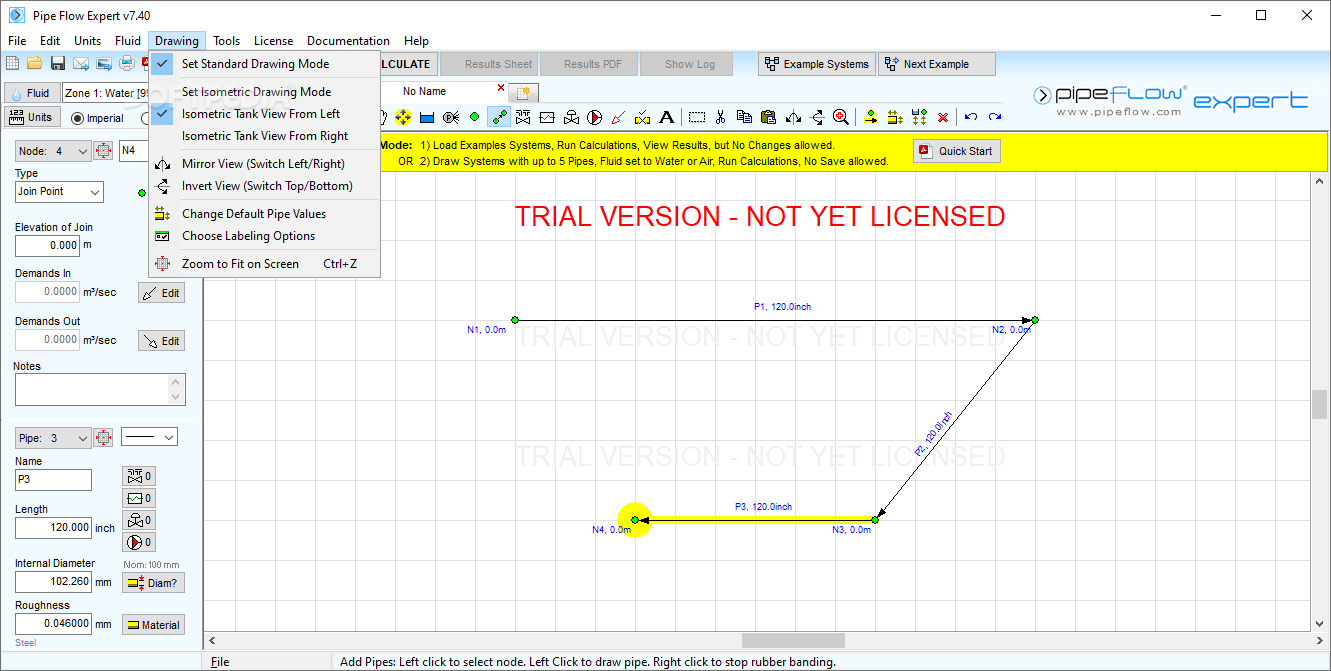Screen dimensions: 1331x671
Task: Click the Next Example button
Action: click(x=937, y=64)
